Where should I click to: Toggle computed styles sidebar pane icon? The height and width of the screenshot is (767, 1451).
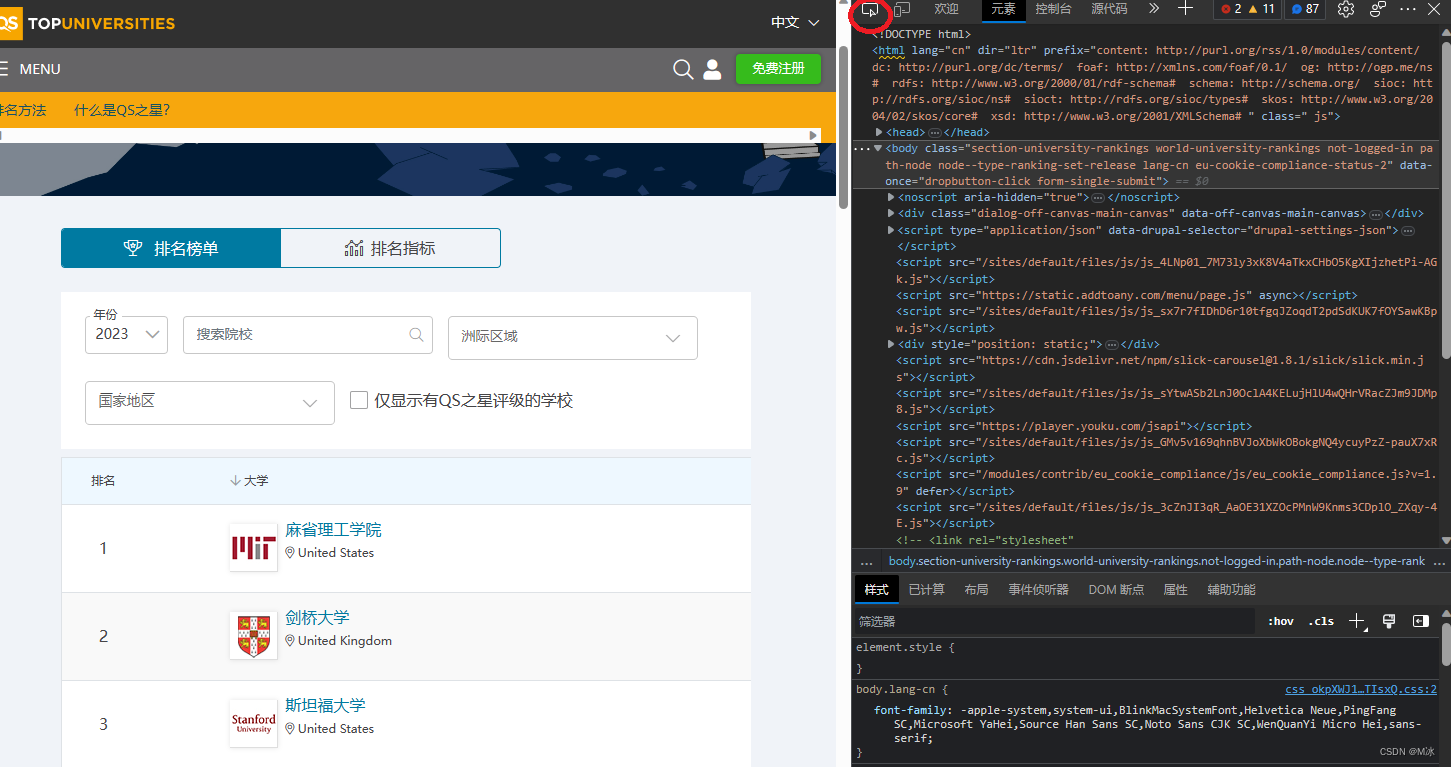(x=1421, y=621)
